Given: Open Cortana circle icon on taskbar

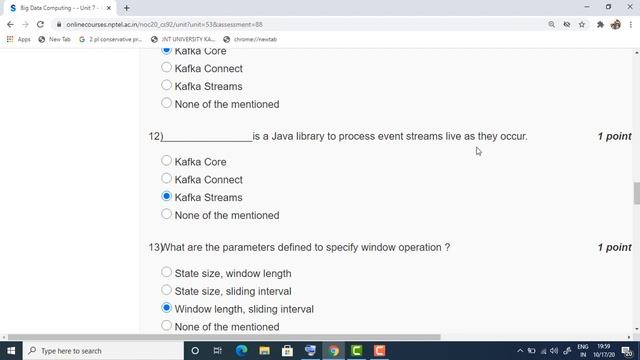Looking at the screenshot, I should (195, 351).
